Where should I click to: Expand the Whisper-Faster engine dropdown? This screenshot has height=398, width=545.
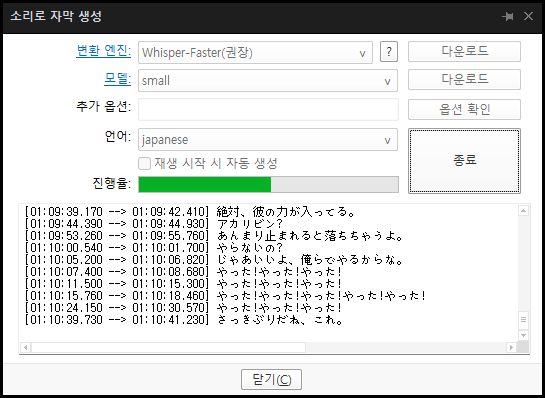pos(255,52)
